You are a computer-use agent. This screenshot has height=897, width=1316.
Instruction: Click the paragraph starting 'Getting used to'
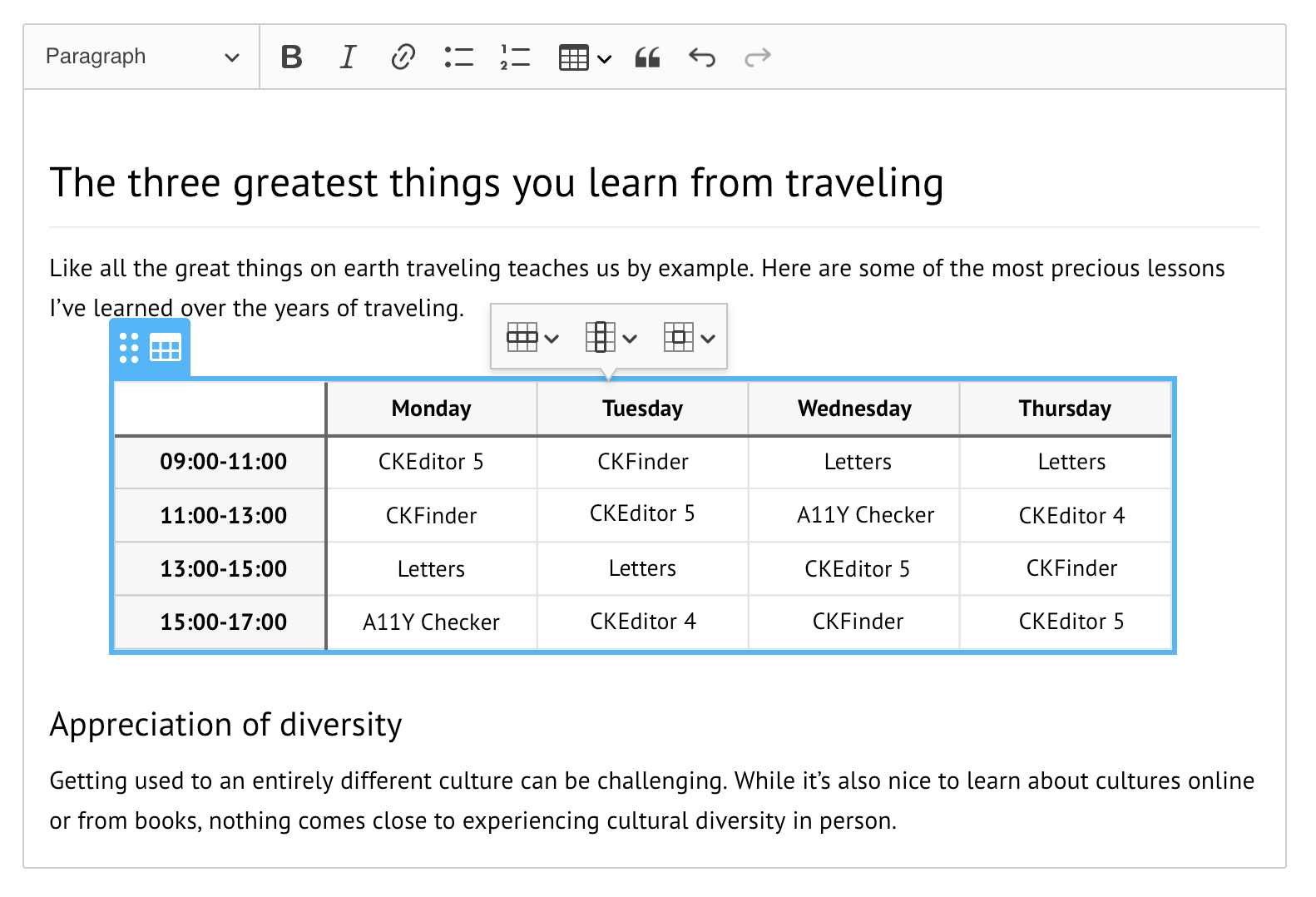[652, 800]
